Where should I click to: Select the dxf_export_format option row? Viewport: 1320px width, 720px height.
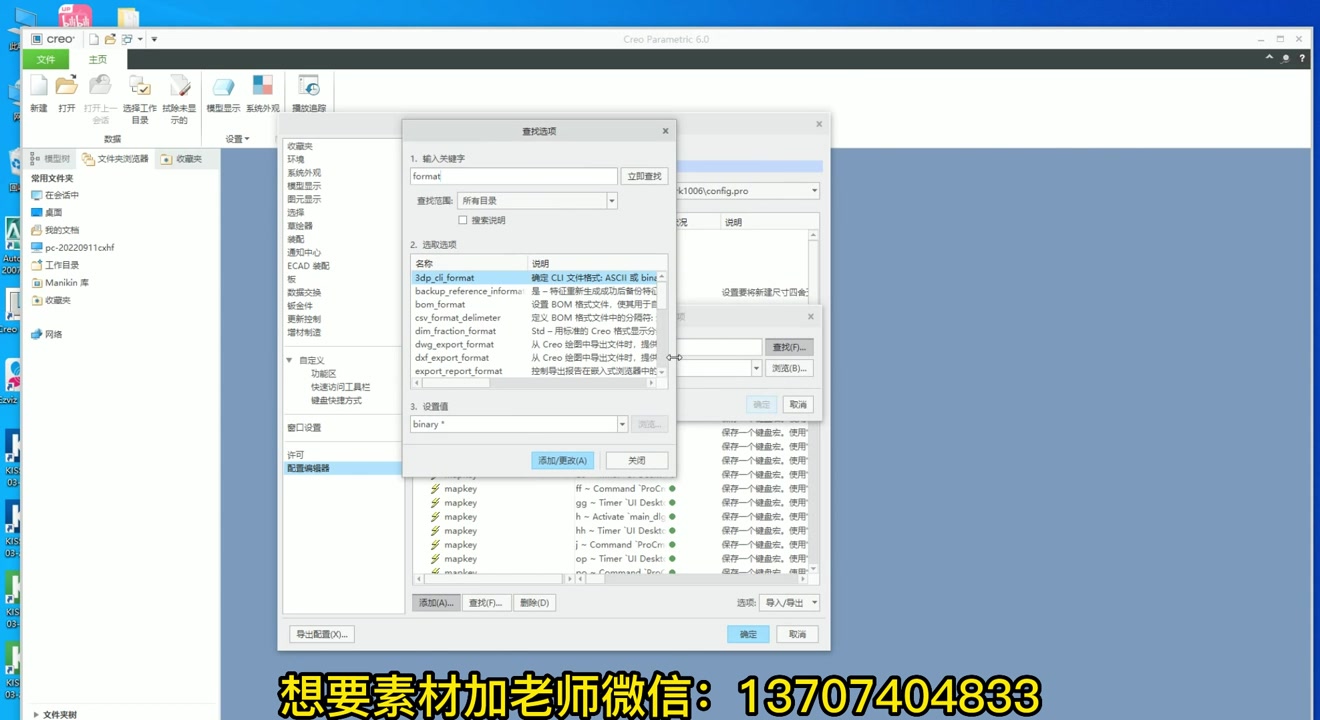(x=533, y=357)
